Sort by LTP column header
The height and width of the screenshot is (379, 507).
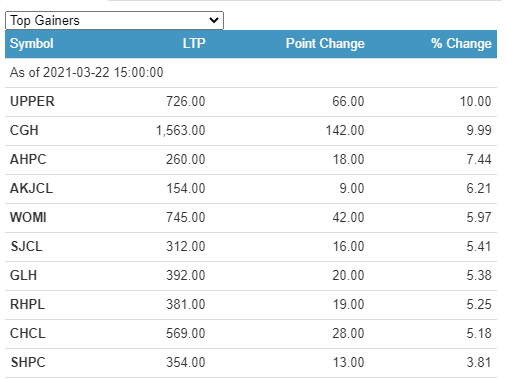click(x=194, y=44)
